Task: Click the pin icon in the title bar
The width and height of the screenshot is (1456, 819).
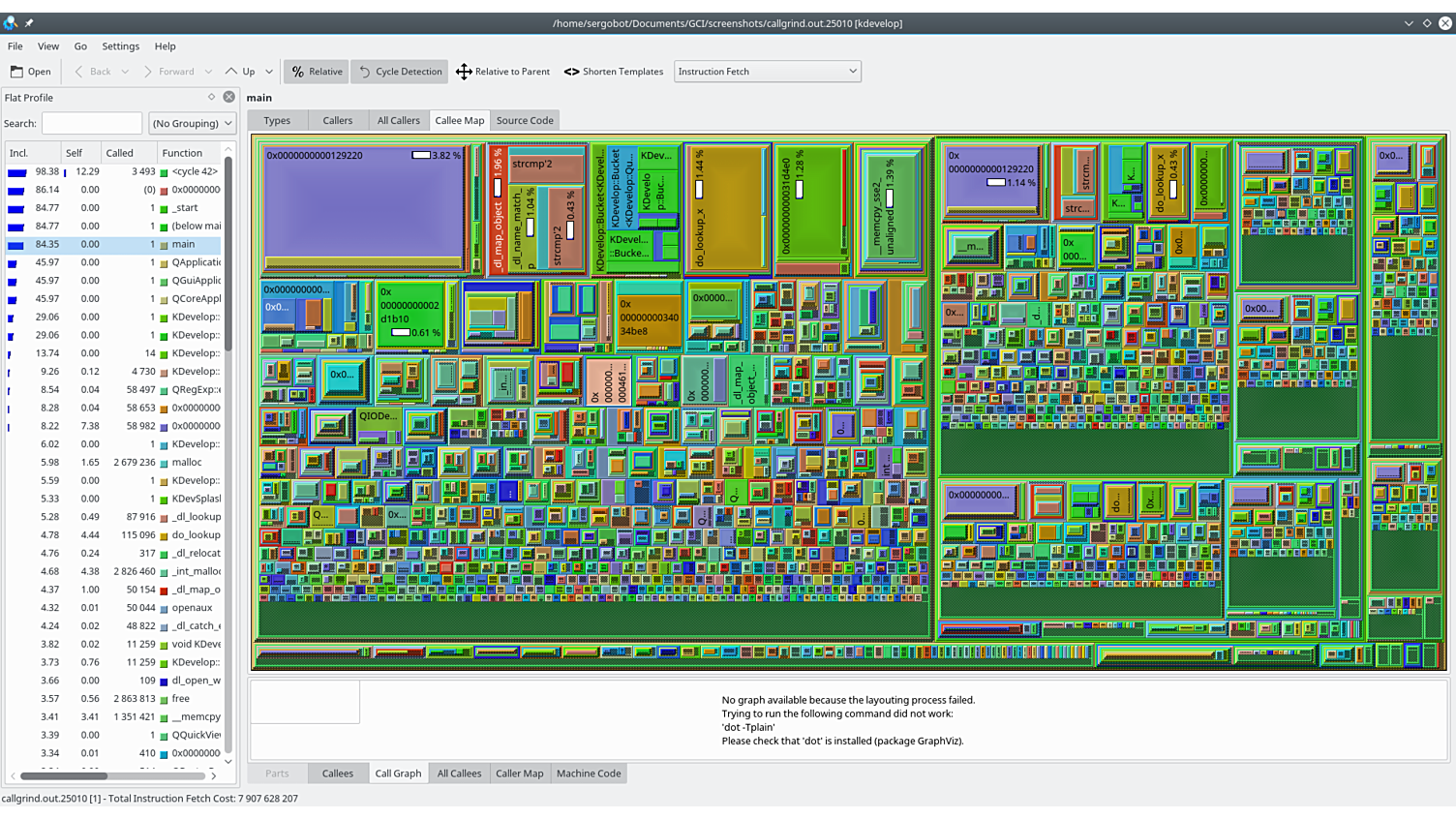Action: click(x=29, y=23)
